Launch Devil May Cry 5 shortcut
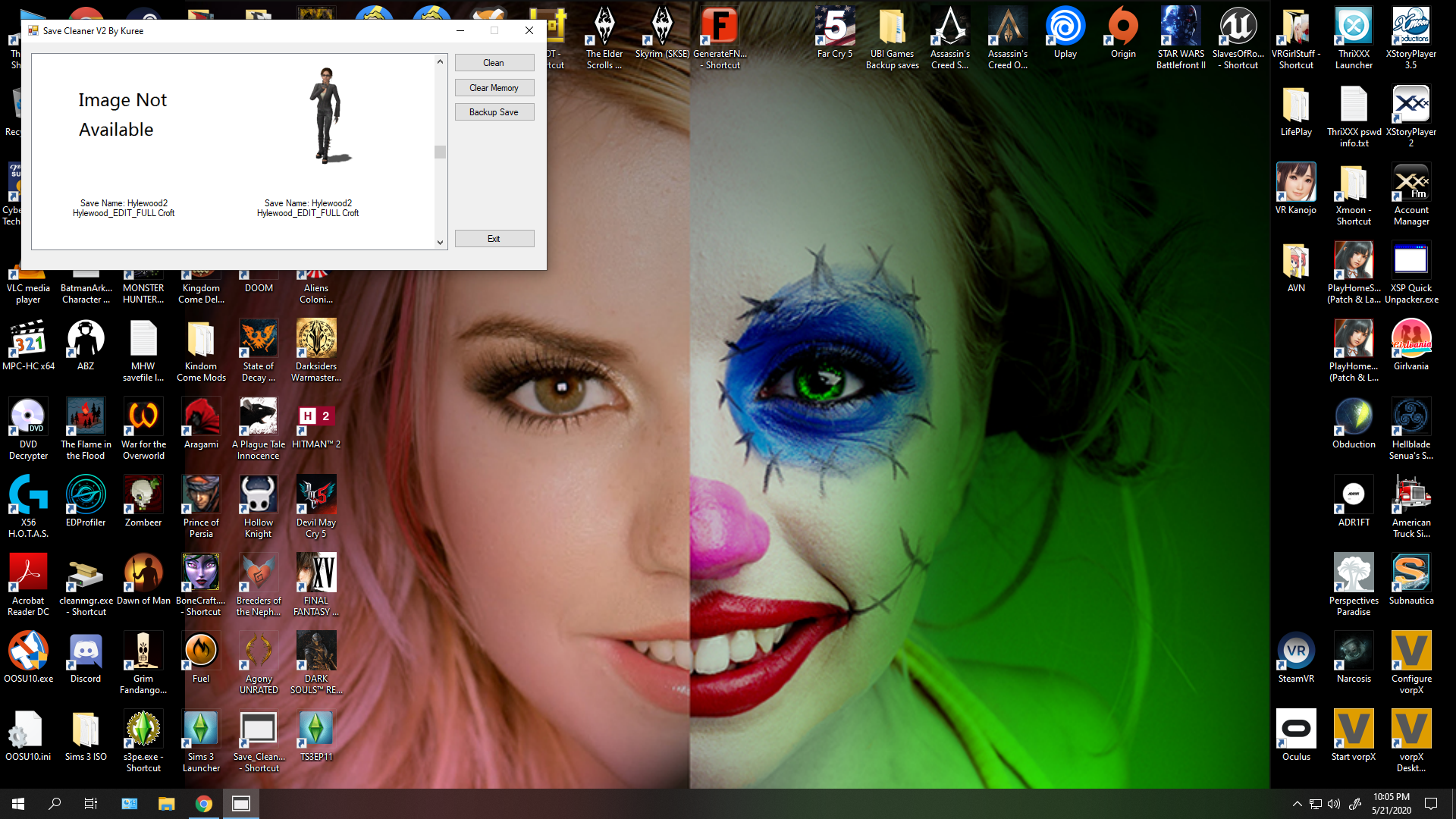 pos(316,507)
